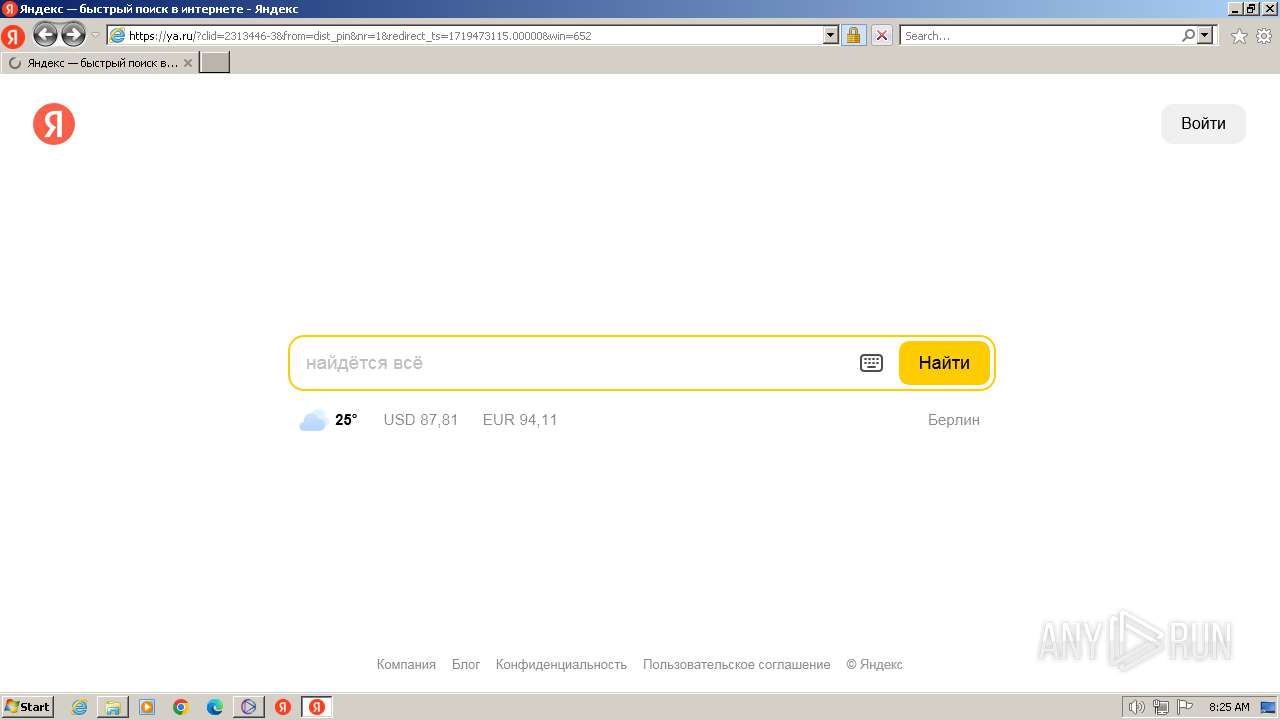Screen dimensions: 1280x720
Task: Click the Yandex icon beside navigation buttons
Action: (13, 37)
